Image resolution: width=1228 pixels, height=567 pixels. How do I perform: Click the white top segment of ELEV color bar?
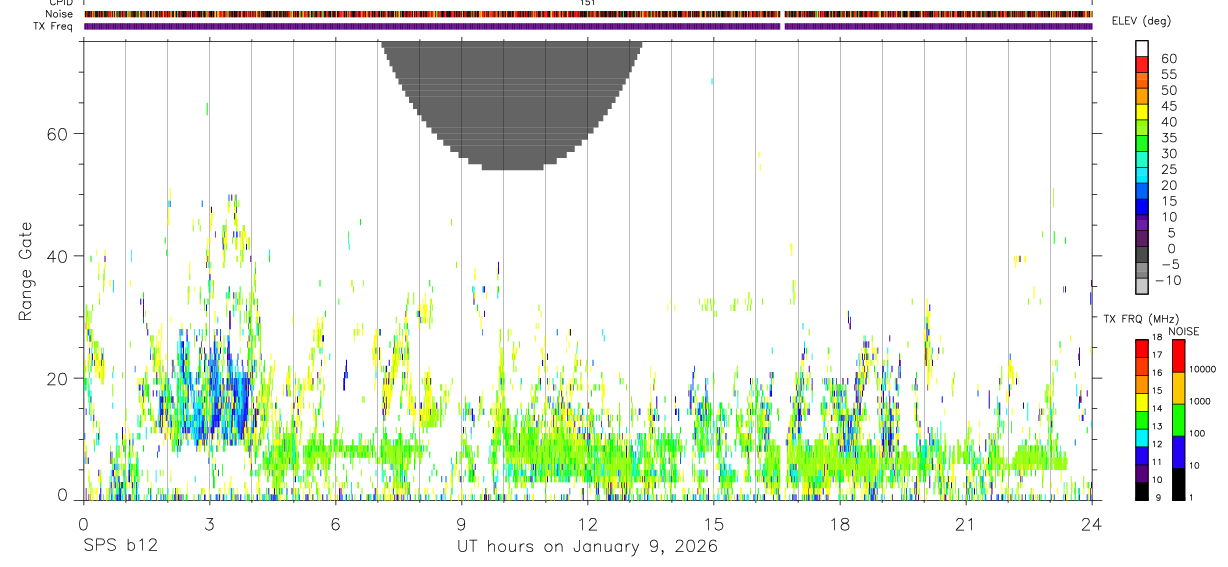pyautogui.click(x=1142, y=48)
